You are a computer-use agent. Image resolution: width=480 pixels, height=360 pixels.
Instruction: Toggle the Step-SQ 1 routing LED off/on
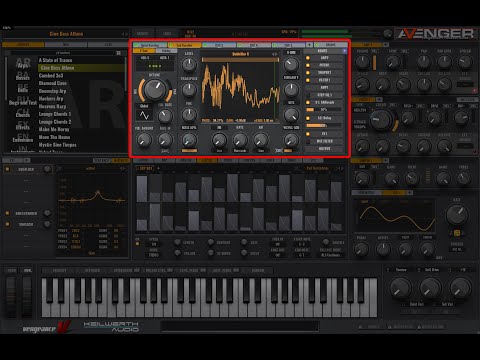click(308, 95)
